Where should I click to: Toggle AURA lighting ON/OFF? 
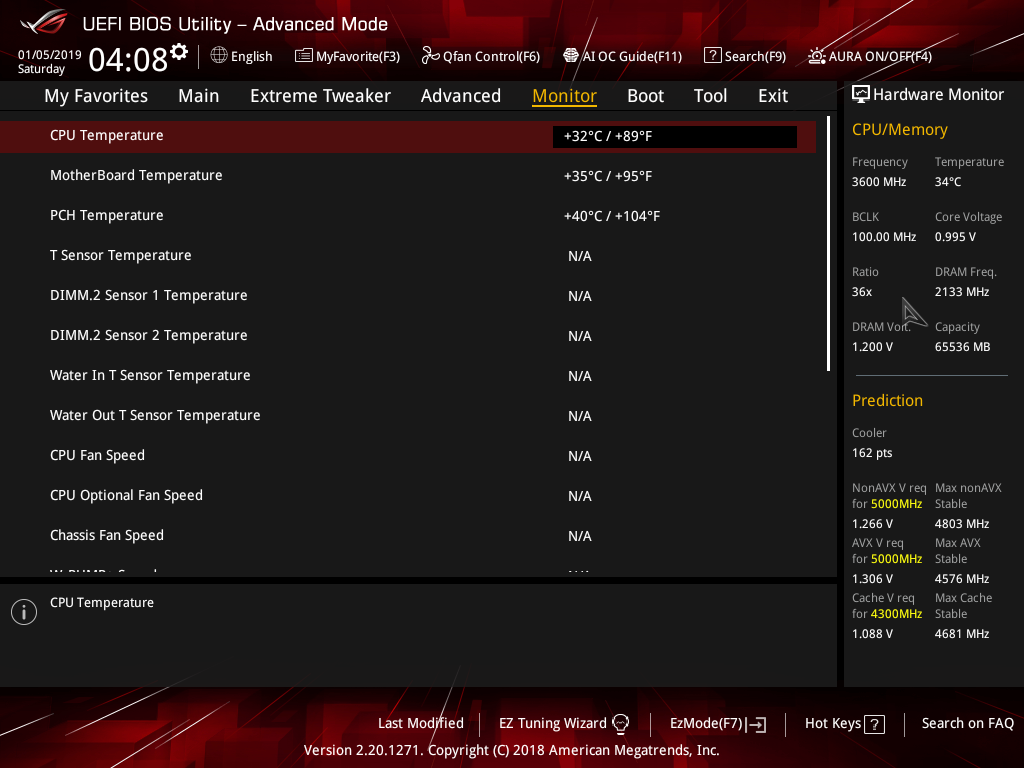pos(868,56)
